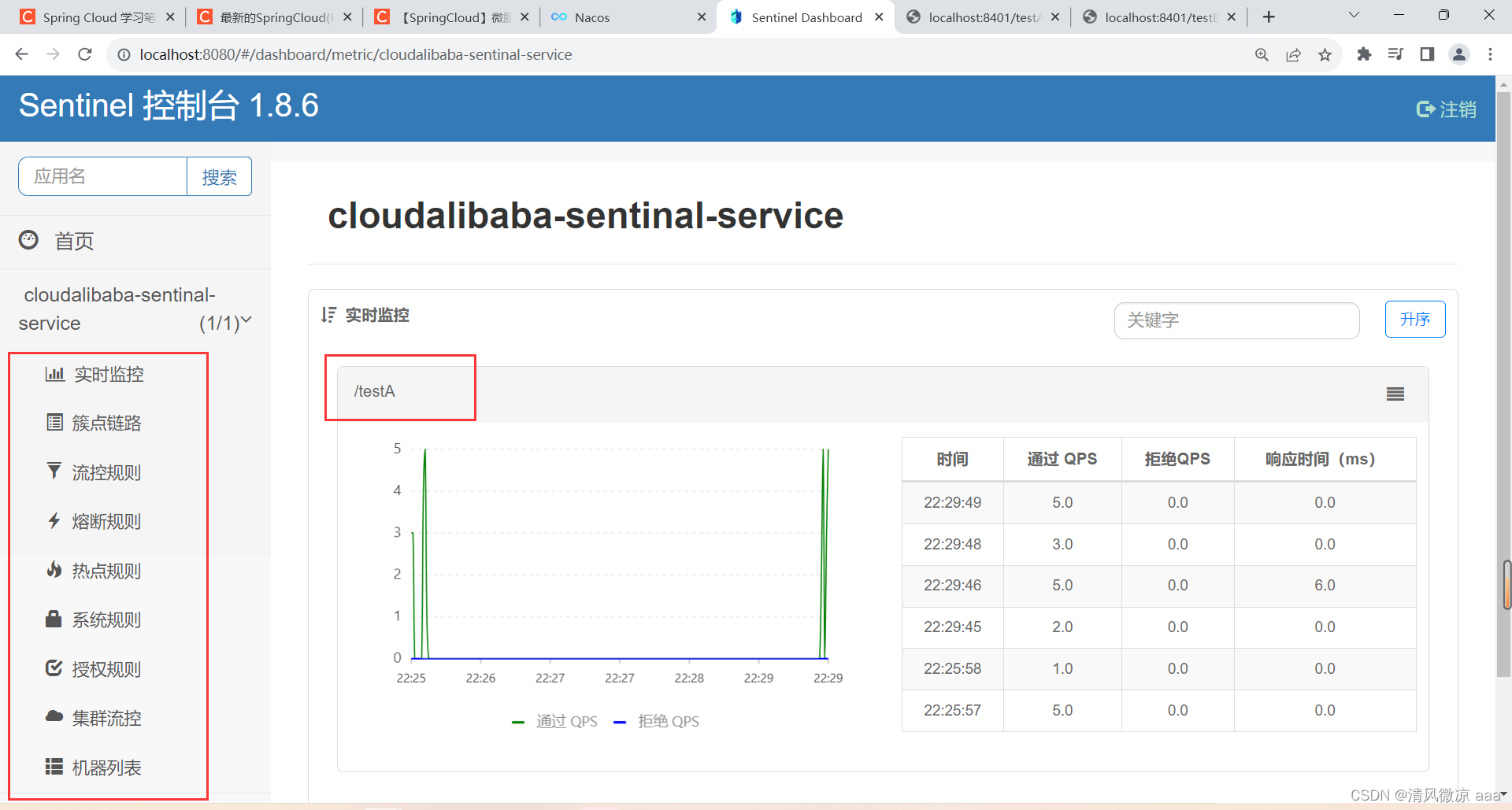1512x810 pixels.
Task: Switch to the 【SpringCloud】微服 tab
Action: click(453, 17)
